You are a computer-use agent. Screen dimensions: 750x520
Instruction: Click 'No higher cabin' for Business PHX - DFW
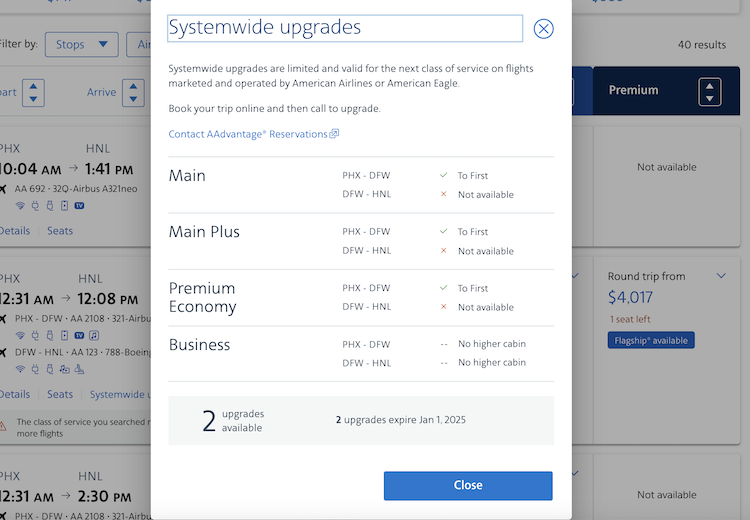coord(492,344)
